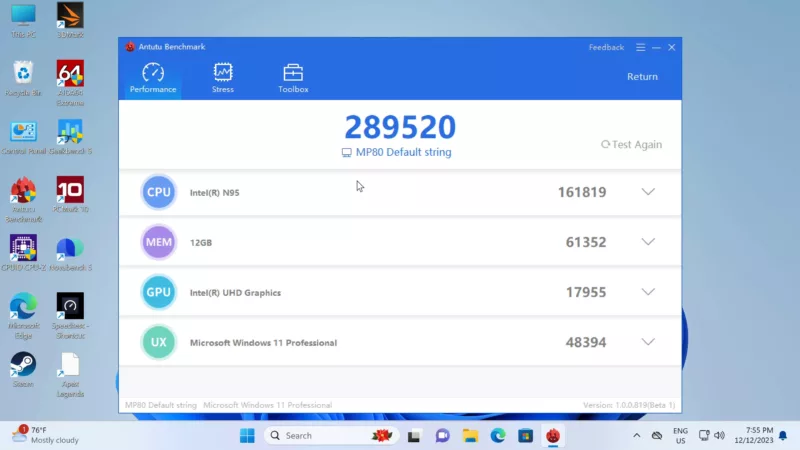Select the AIDA64 Extreme desktop shortcut
The height and width of the screenshot is (450, 800).
pos(70,83)
